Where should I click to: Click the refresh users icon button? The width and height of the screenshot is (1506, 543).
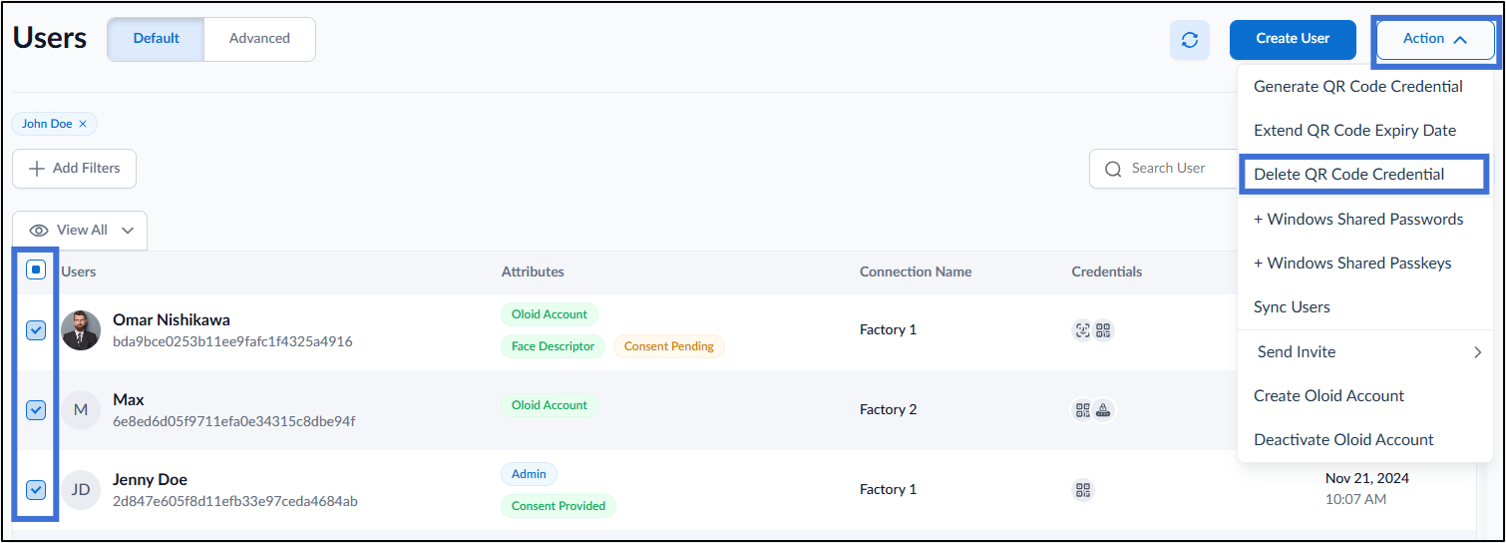click(1189, 40)
